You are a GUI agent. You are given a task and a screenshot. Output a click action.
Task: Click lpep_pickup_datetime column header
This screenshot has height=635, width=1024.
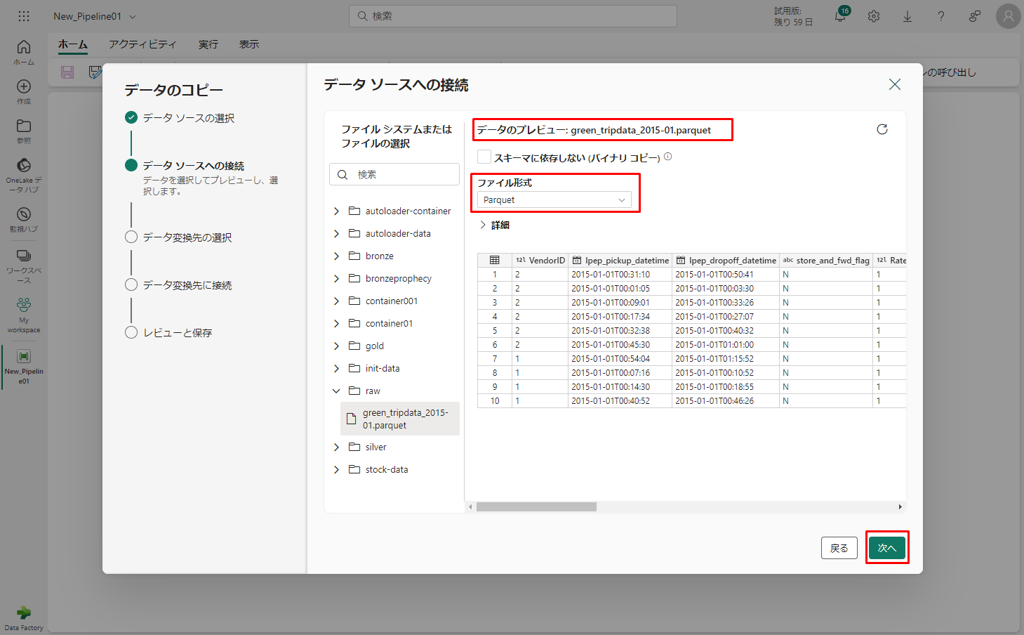pos(620,260)
